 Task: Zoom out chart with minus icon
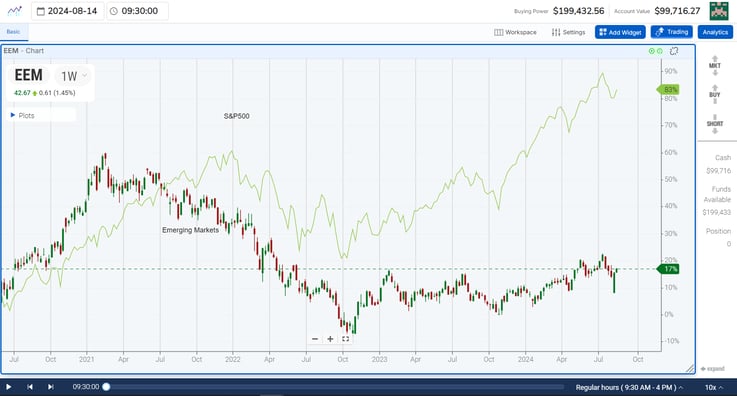(x=315, y=339)
